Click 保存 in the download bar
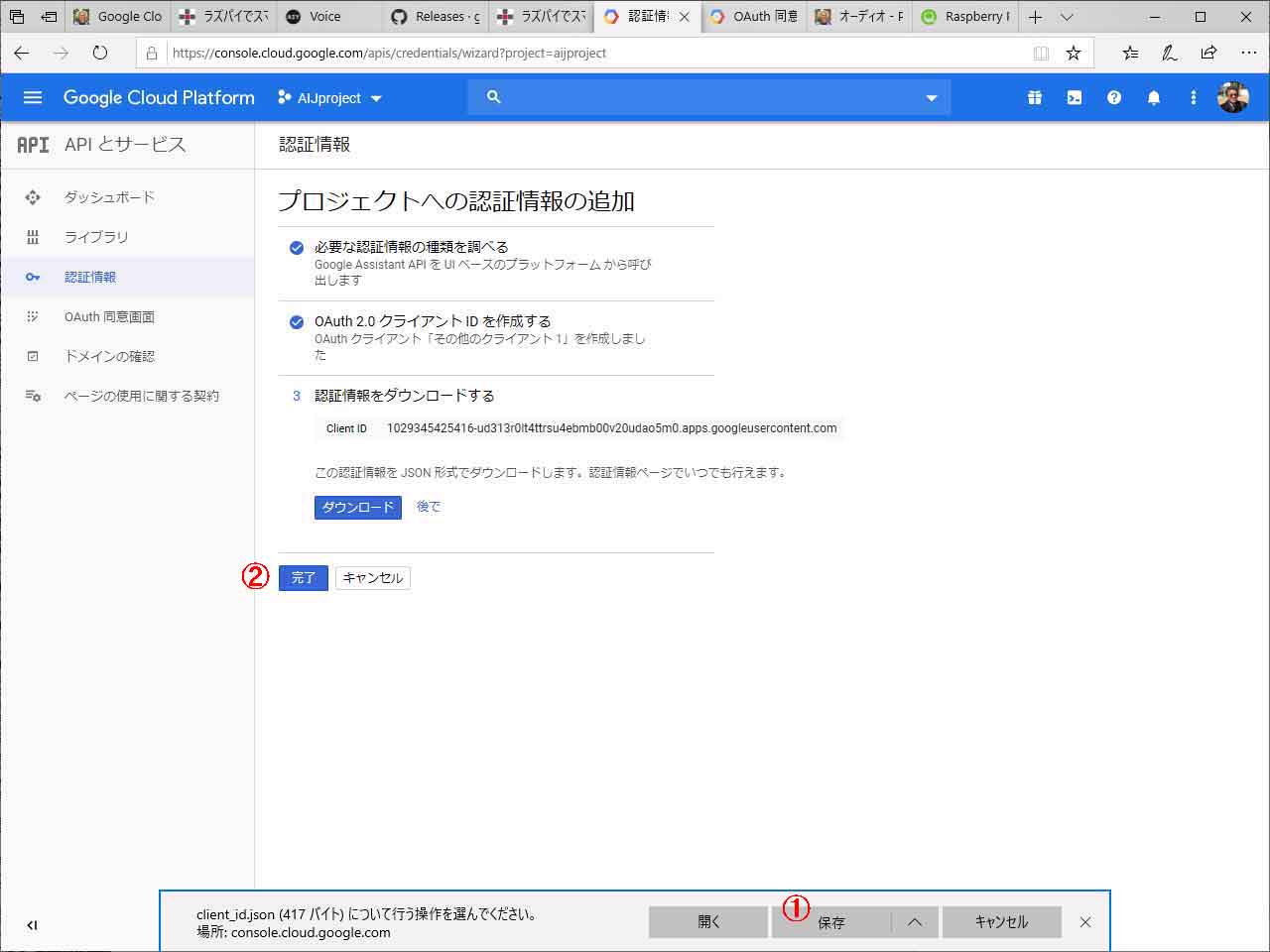This screenshot has height=952, width=1270. [x=831, y=922]
